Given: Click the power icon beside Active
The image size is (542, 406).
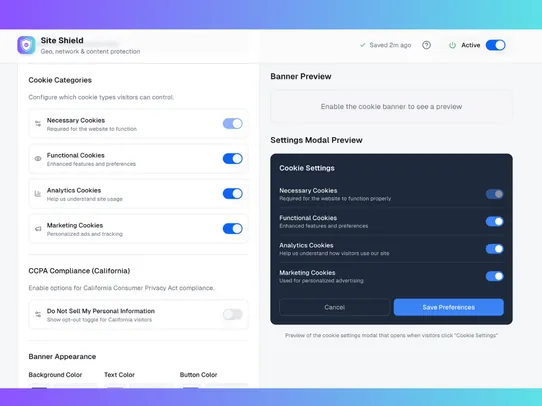Looking at the screenshot, I should tap(452, 45).
